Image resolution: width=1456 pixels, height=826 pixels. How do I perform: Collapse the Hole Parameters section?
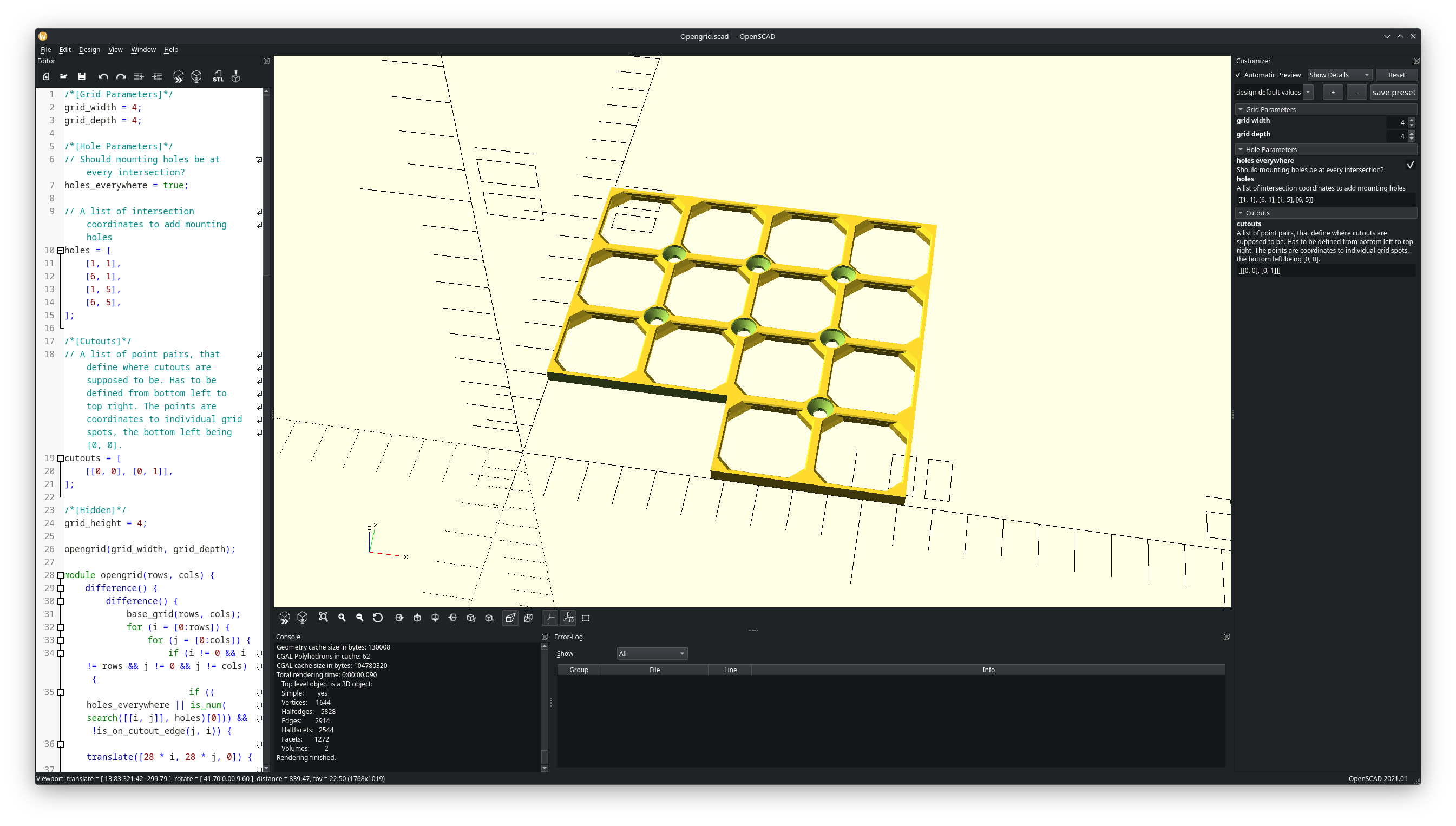(x=1326, y=150)
